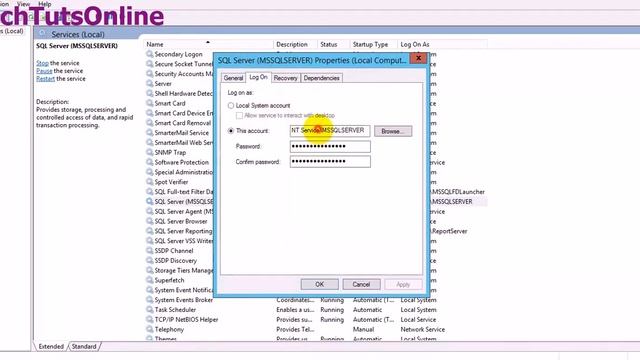The image size is (640, 360).
Task: Click the Secure Socket Tunnel service gear icon
Action: (150, 64)
